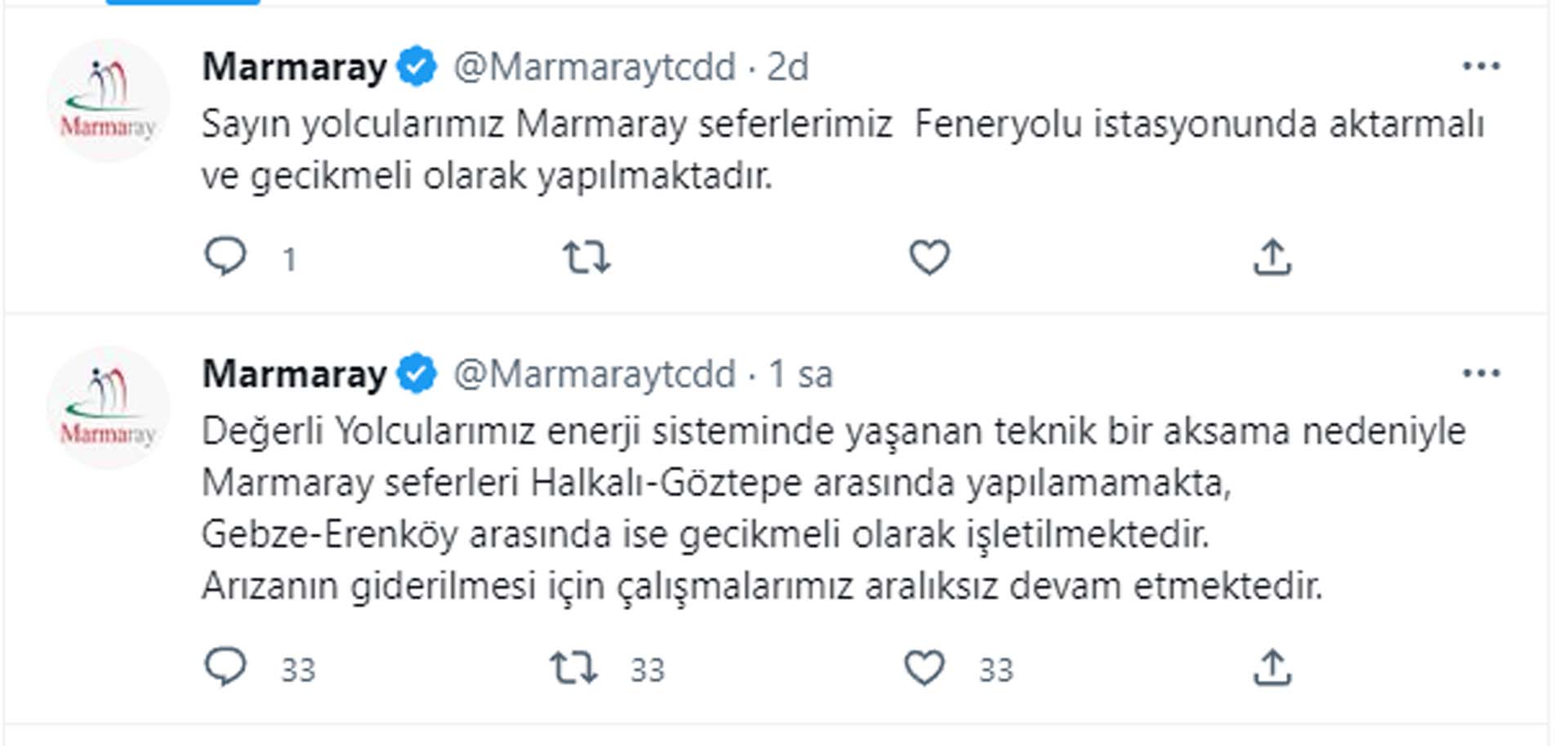The width and height of the screenshot is (1568, 746).
Task: Open the 1 sa timestamp link
Action: [x=800, y=374]
